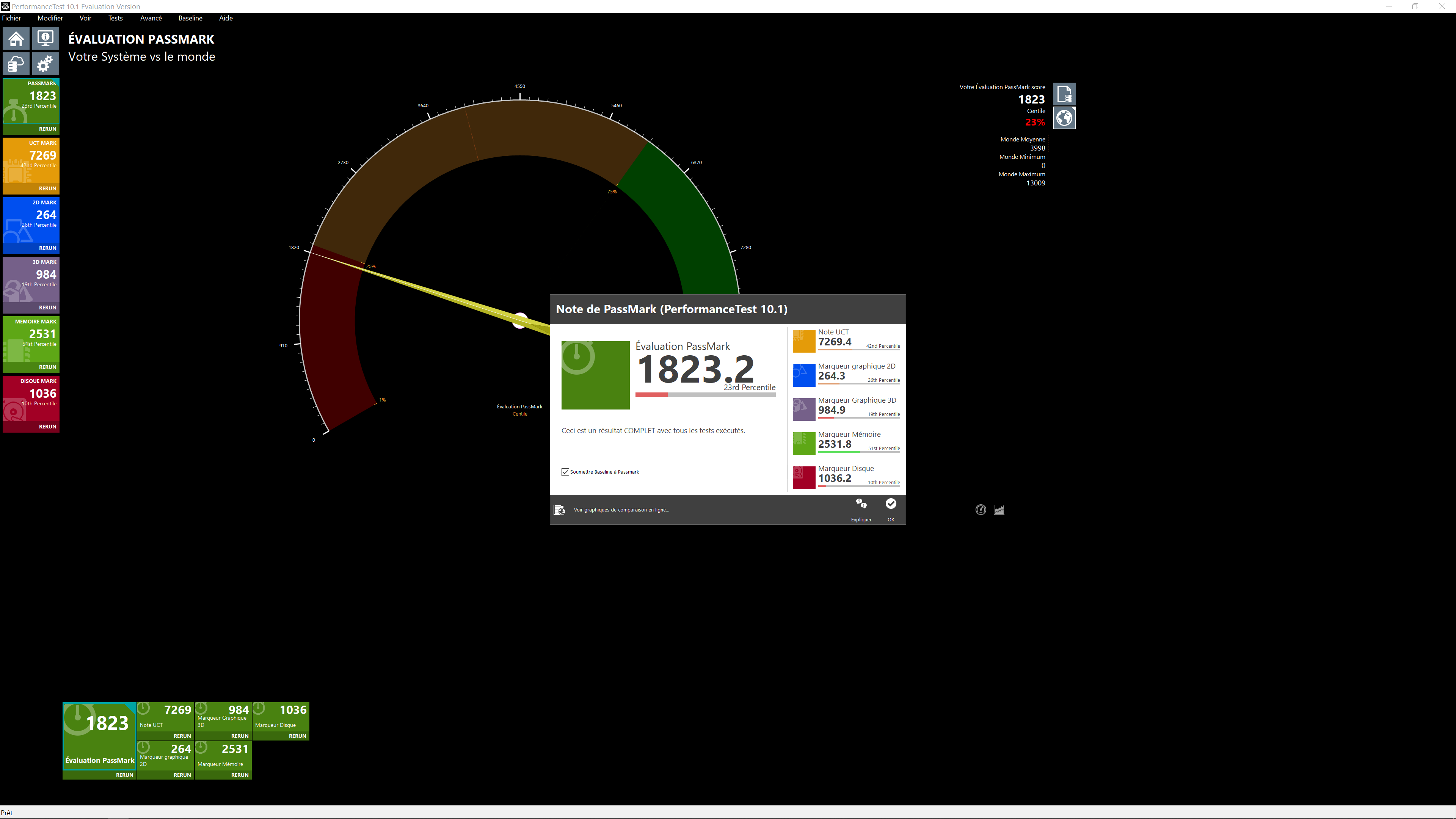Click the save results document icon

pyautogui.click(x=1064, y=94)
